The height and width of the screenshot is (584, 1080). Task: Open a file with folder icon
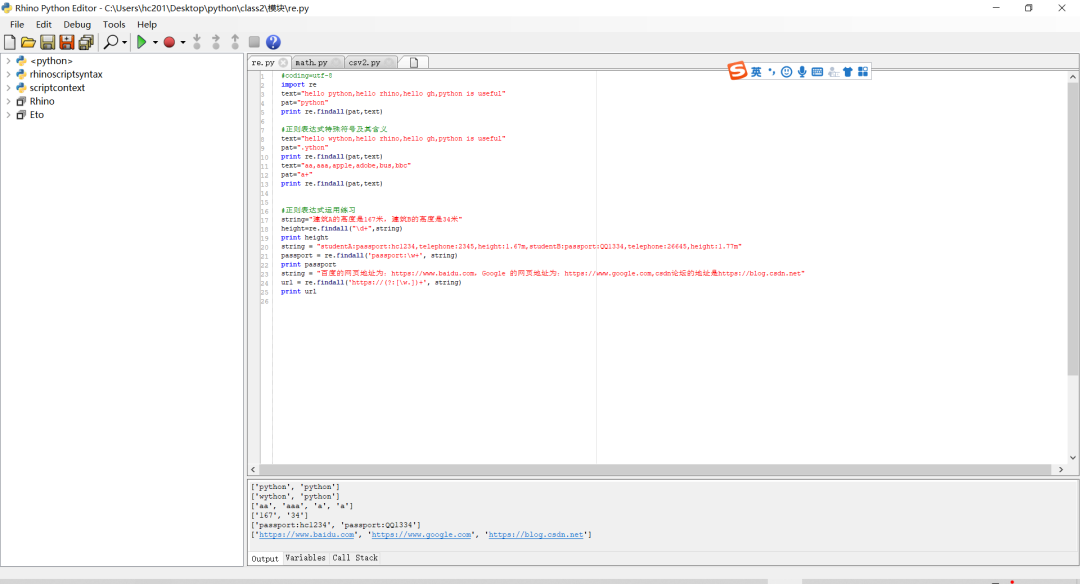(x=28, y=42)
